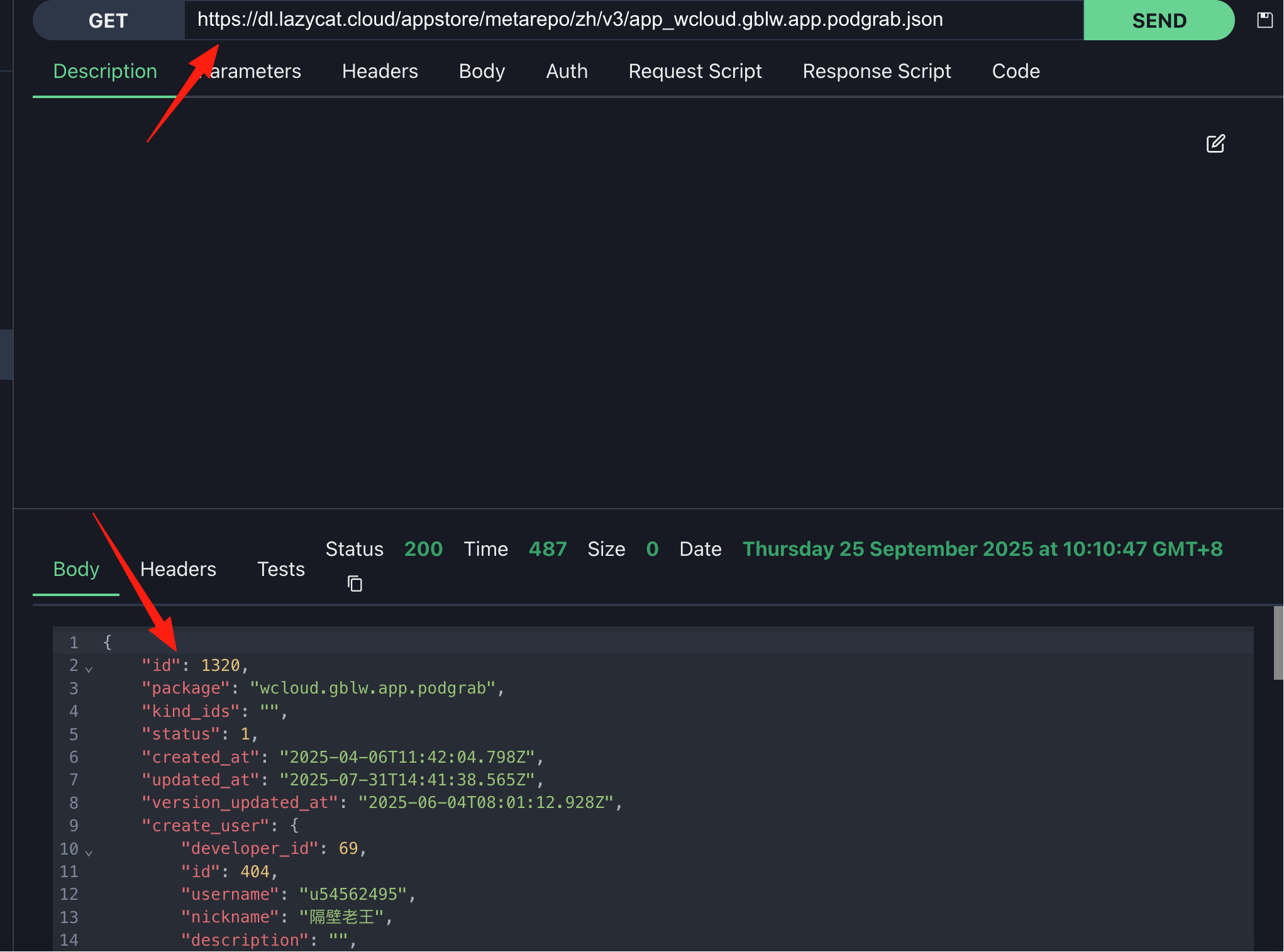Screen dimensions: 1284x952
Task: Click the version_updated_at timestamp value
Action: [x=486, y=802]
